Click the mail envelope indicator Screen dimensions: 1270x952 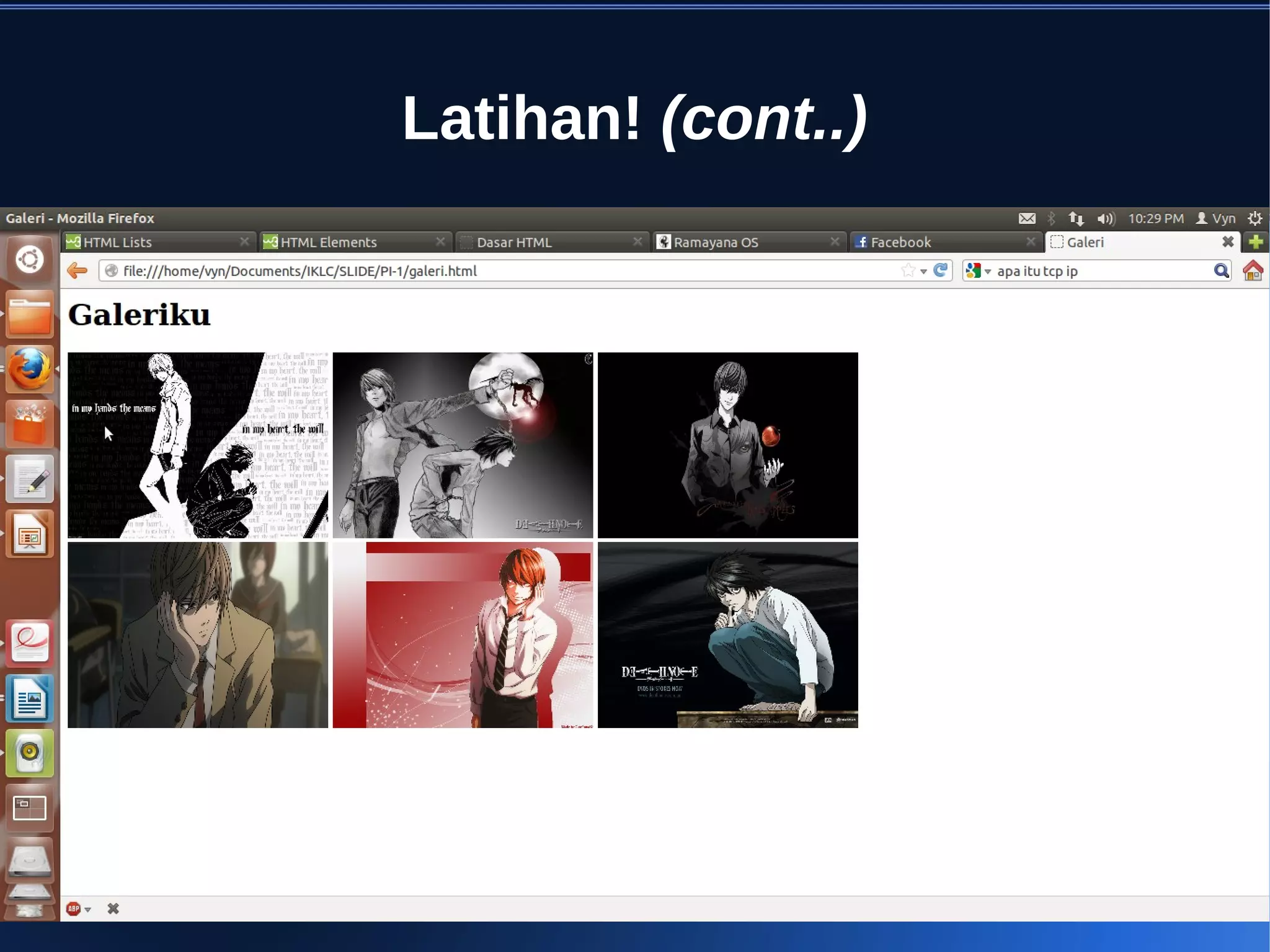(x=1027, y=218)
